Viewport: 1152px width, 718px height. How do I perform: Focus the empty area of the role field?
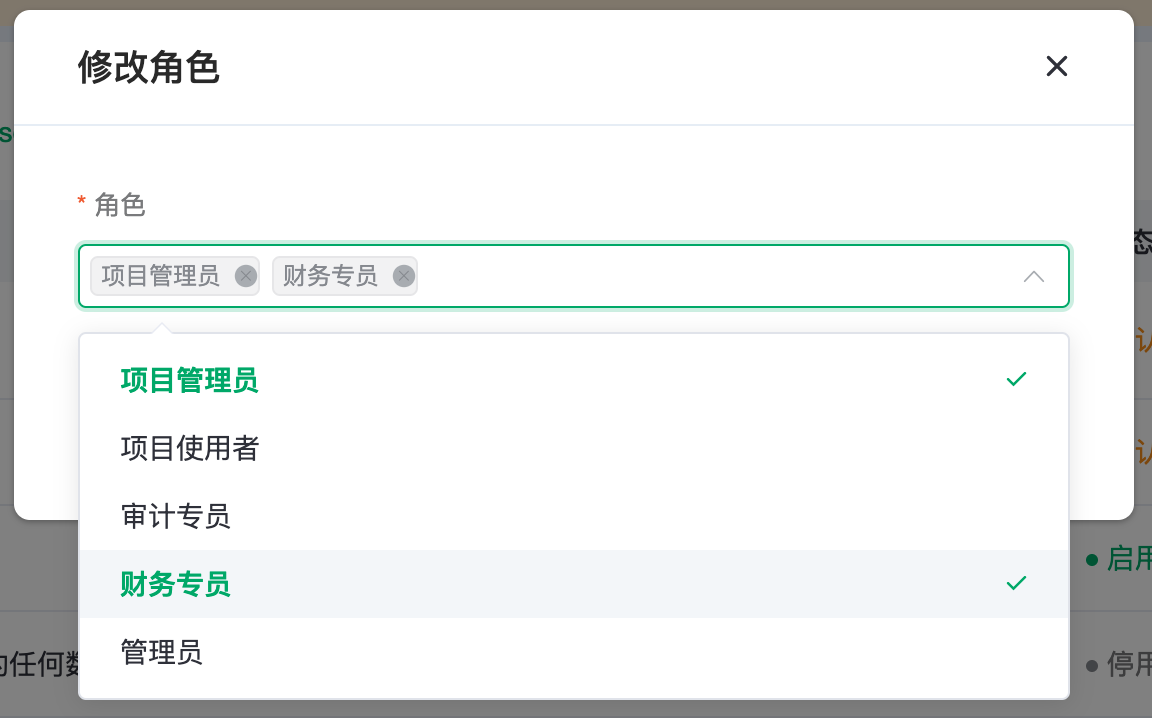[700, 276]
